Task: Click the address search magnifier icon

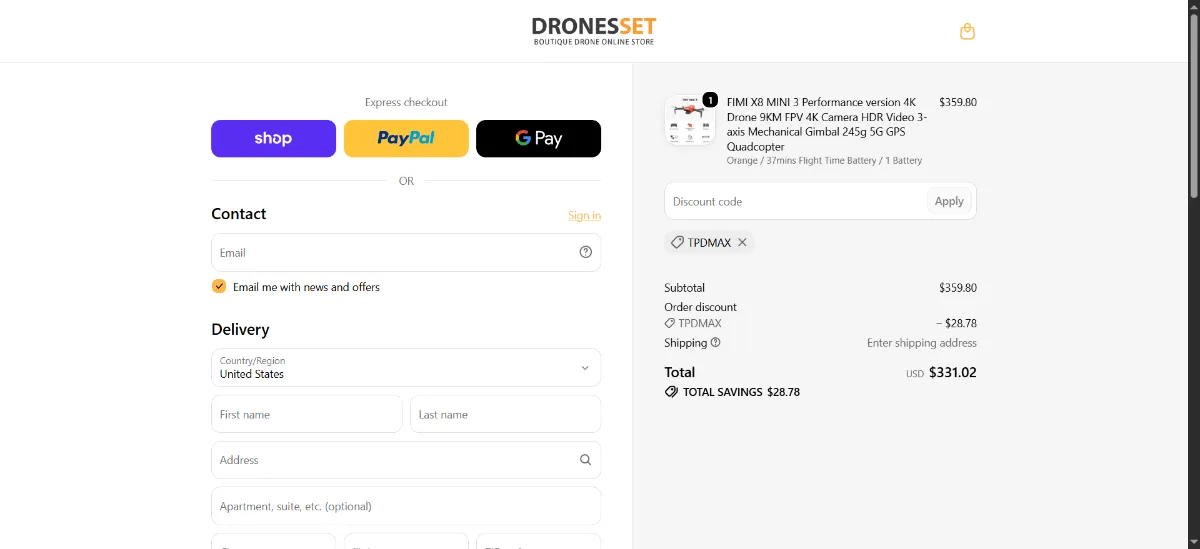Action: coord(586,460)
